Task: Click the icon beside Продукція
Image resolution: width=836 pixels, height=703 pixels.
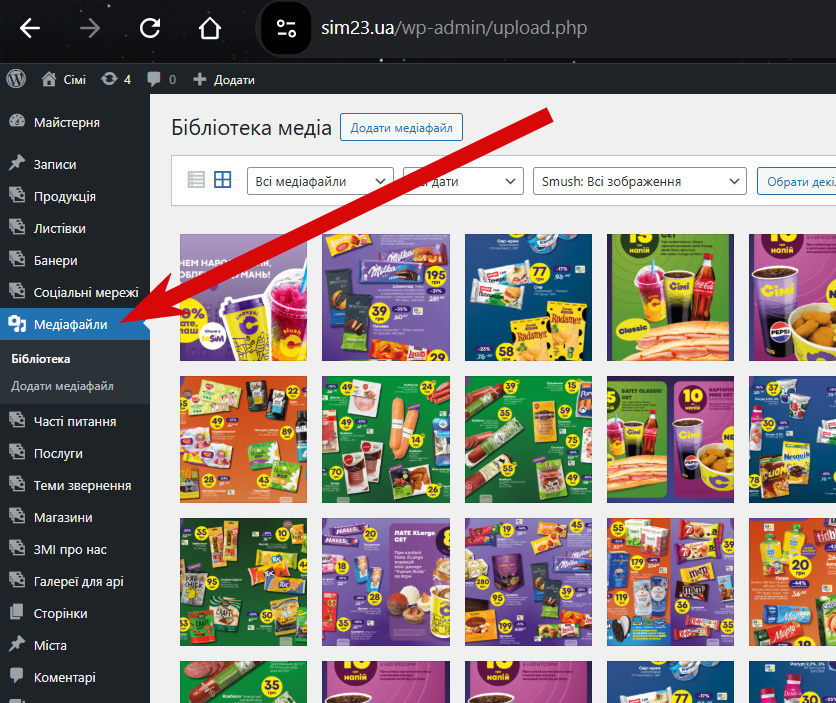Action: 17,195
